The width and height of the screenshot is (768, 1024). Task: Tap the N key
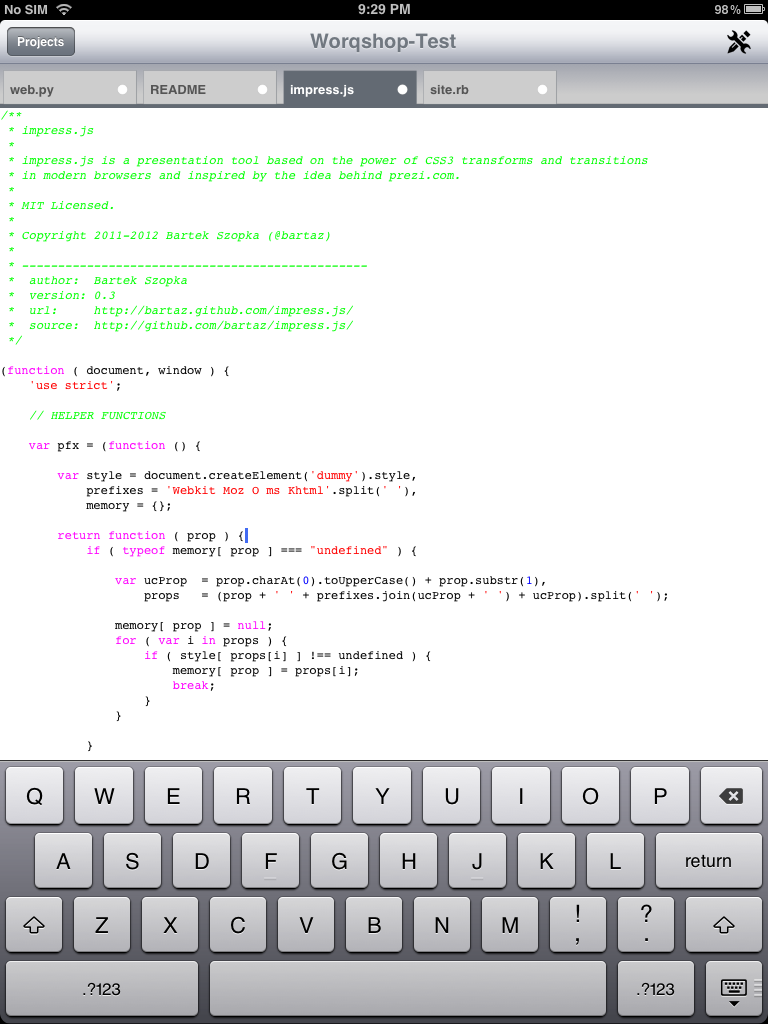click(x=442, y=925)
